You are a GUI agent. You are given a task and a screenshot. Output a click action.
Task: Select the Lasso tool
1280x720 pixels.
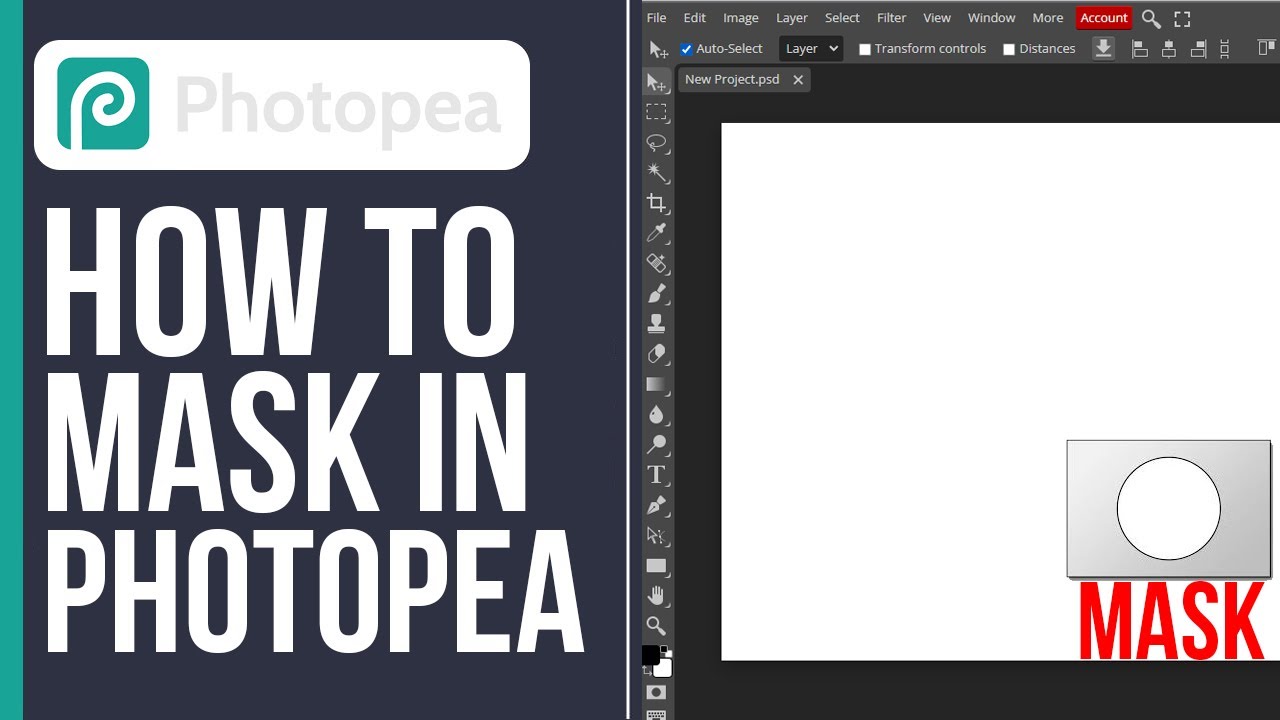pos(656,142)
